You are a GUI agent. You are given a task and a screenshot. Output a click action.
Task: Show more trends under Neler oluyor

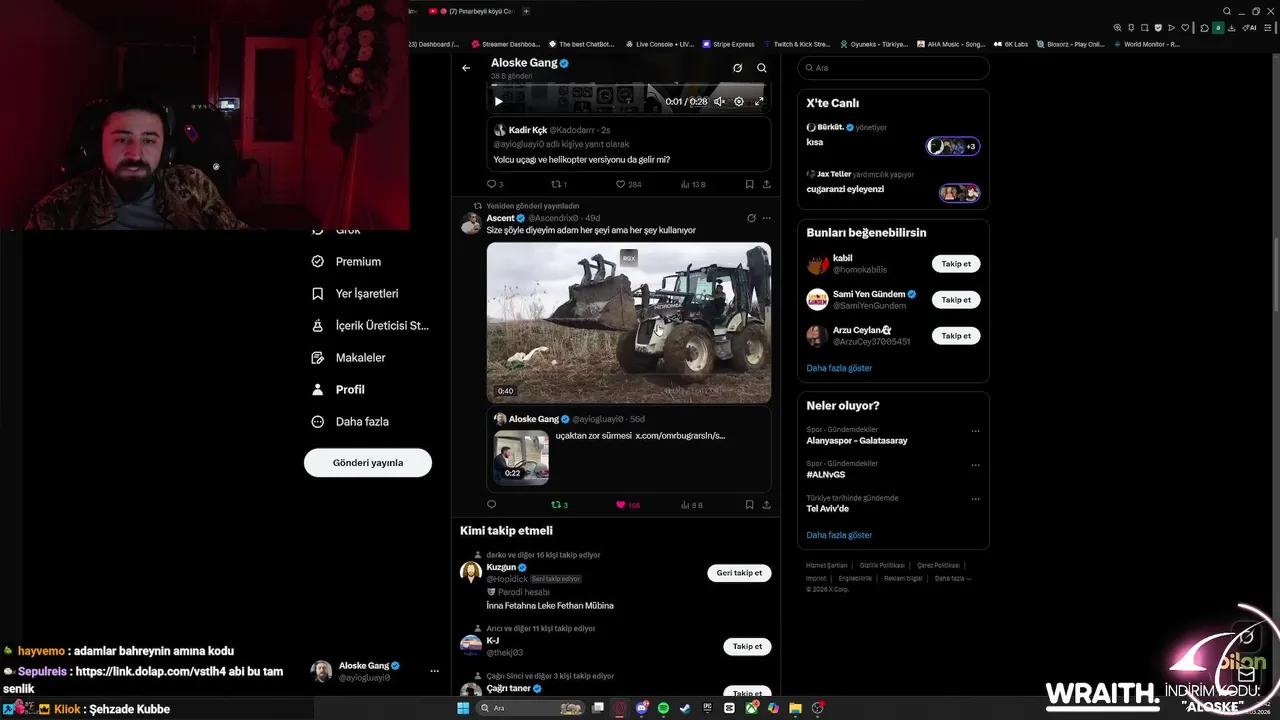pos(839,535)
